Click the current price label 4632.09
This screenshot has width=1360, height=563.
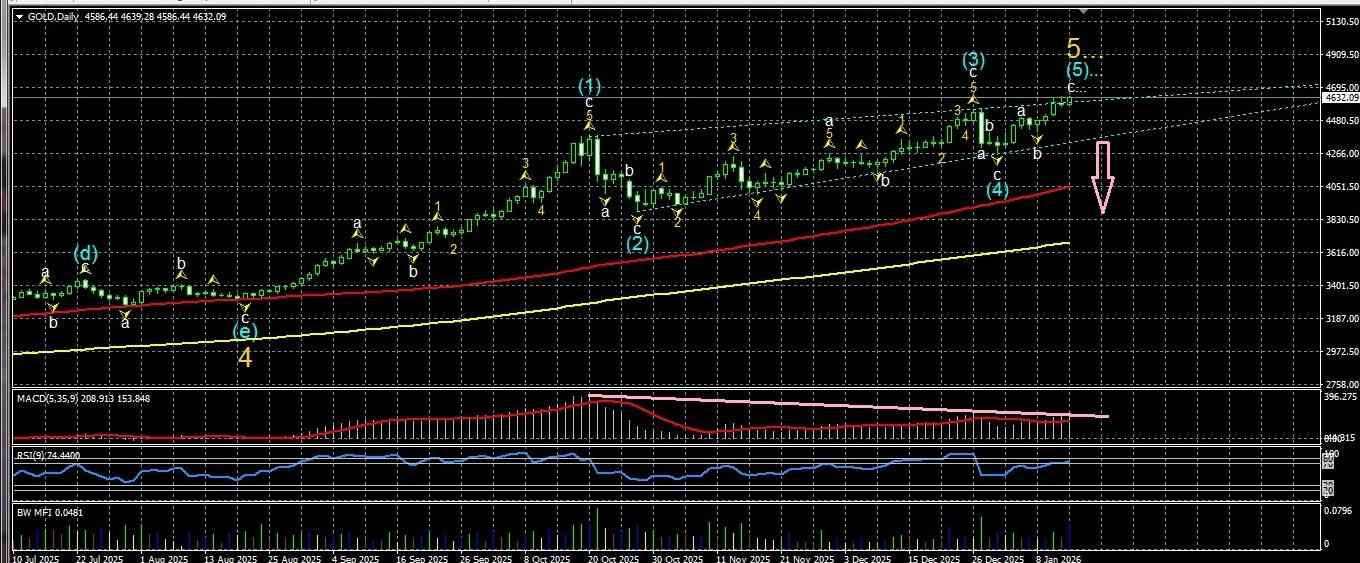point(1340,98)
